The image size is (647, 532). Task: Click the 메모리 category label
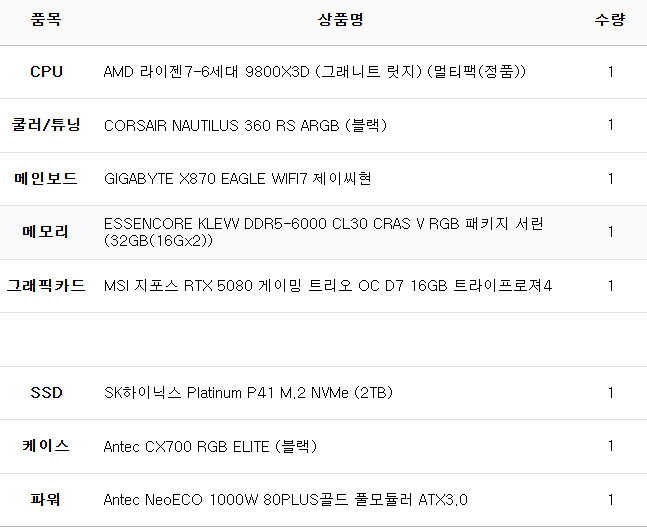[x=46, y=232]
